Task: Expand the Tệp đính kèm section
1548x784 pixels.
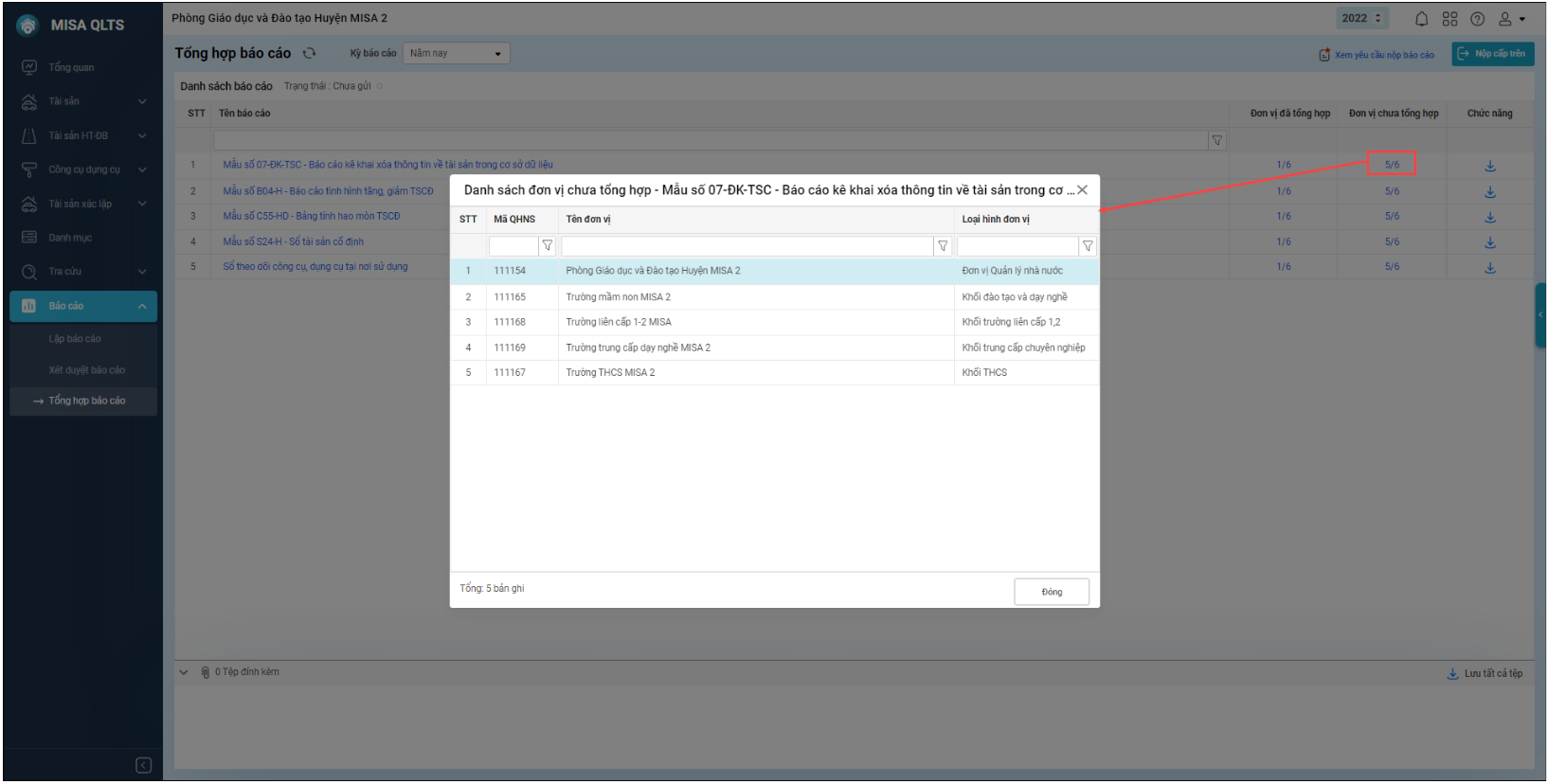Action: point(184,672)
